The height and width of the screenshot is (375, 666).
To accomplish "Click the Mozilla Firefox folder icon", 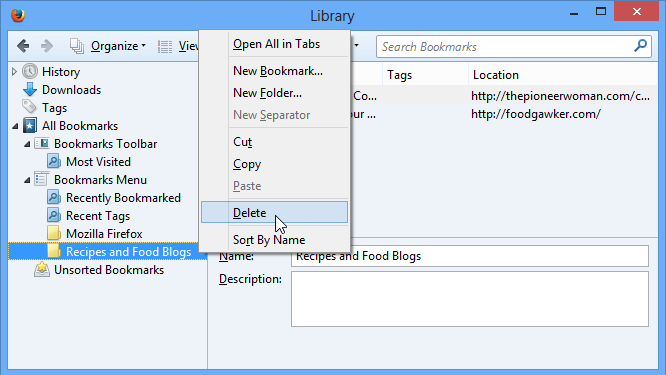I will (54, 233).
